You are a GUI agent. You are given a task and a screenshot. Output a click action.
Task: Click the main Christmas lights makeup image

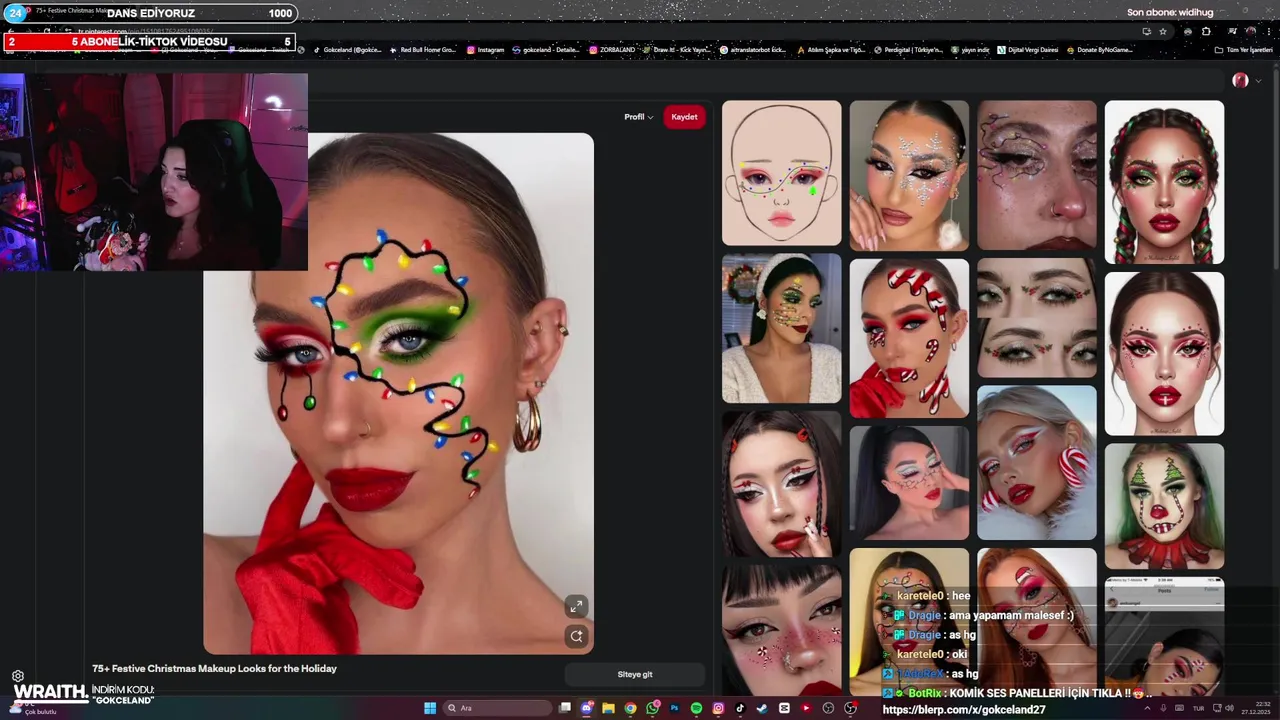pyautogui.click(x=399, y=393)
